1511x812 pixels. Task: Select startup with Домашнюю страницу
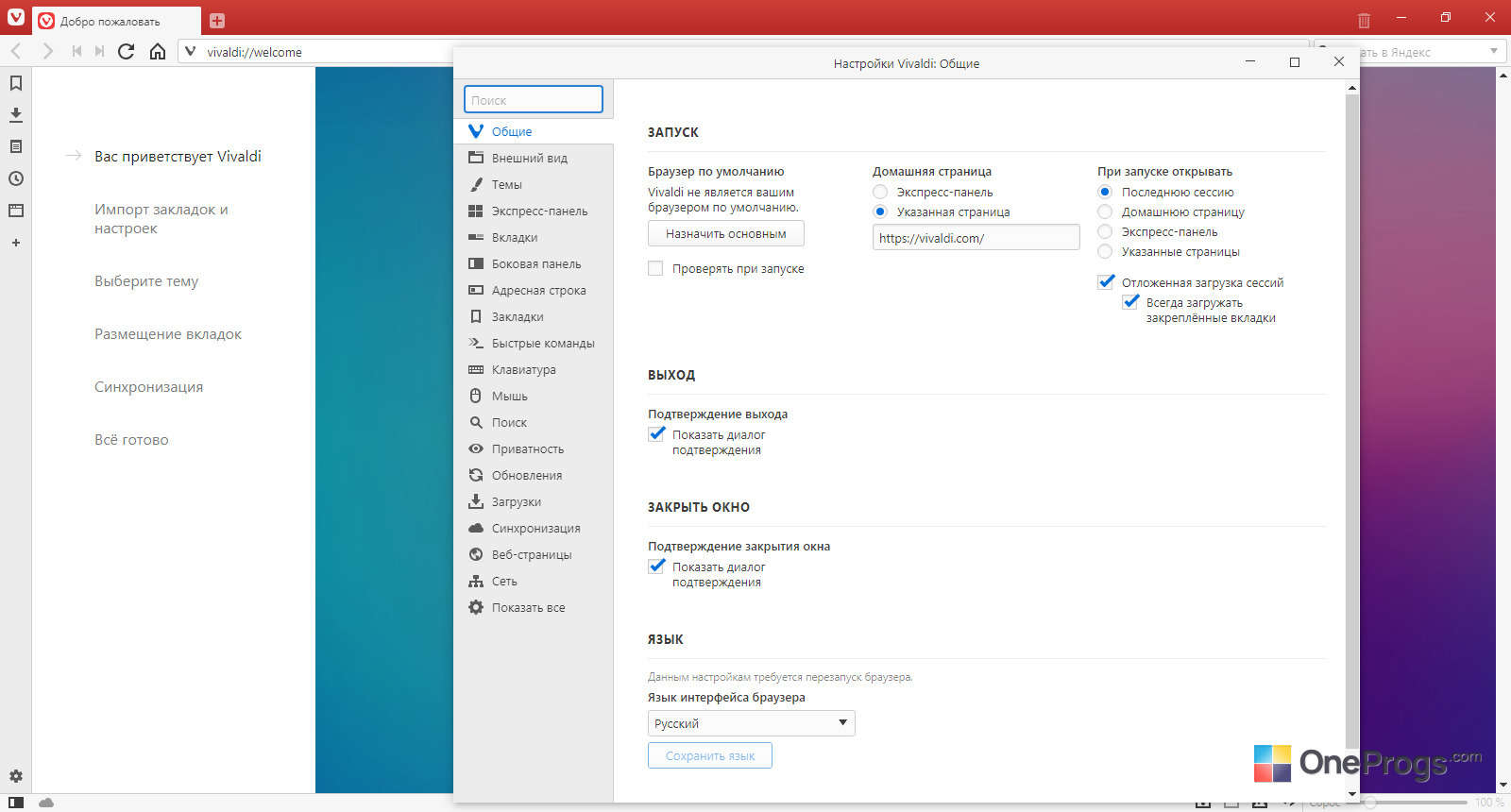pyautogui.click(x=1105, y=211)
